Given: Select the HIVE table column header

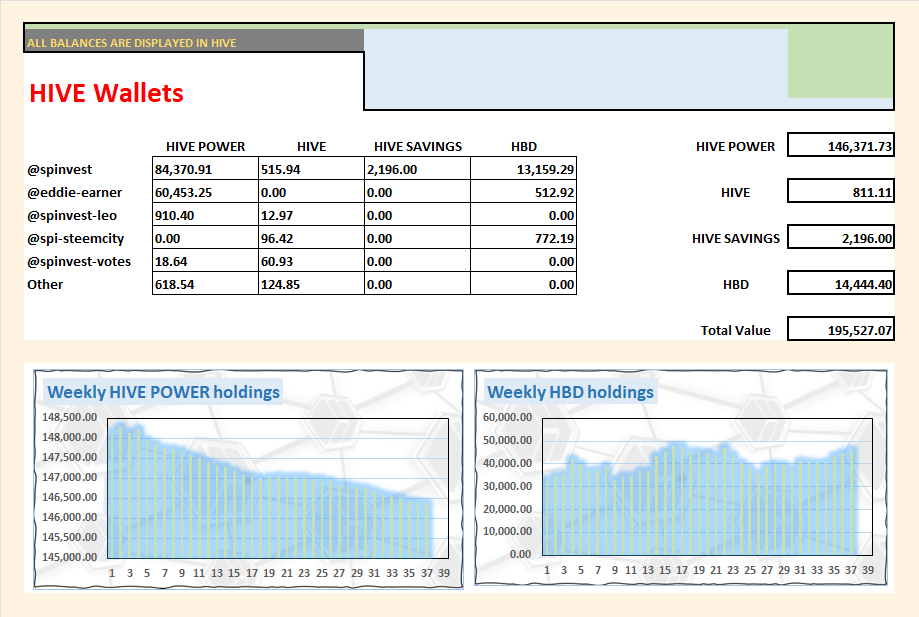Looking at the screenshot, I should [311, 146].
